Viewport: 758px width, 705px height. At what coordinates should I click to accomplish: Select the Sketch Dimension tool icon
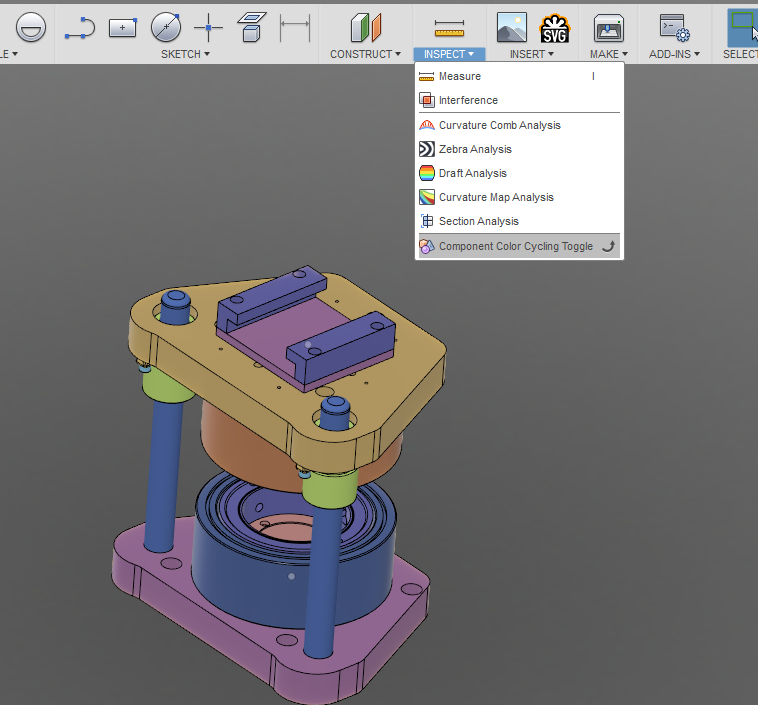(x=295, y=28)
